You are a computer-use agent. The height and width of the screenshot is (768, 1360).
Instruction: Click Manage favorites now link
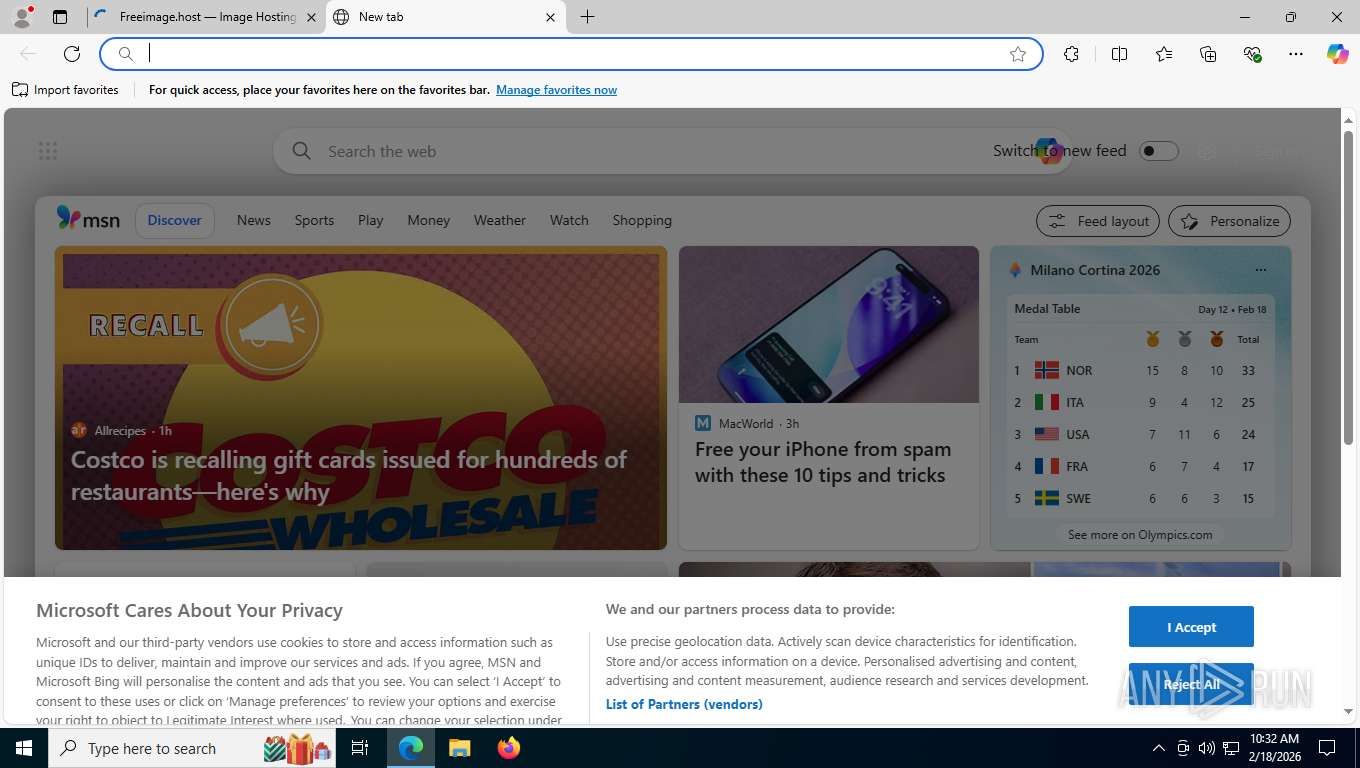click(x=556, y=90)
